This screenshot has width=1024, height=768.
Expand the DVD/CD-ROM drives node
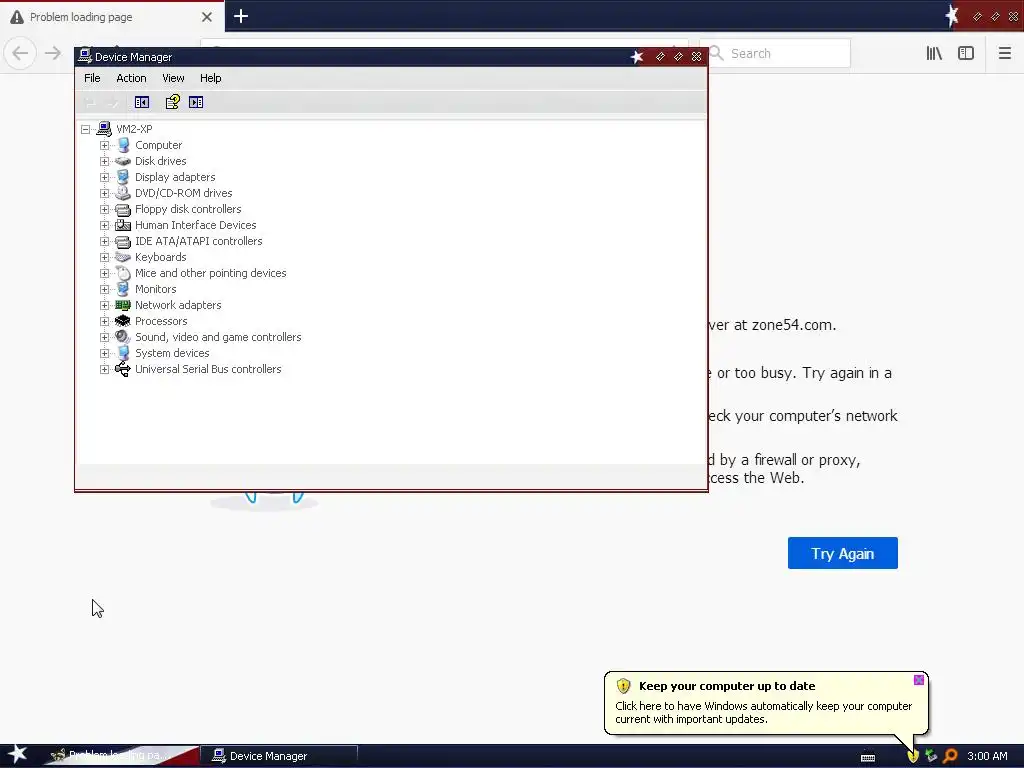click(104, 193)
